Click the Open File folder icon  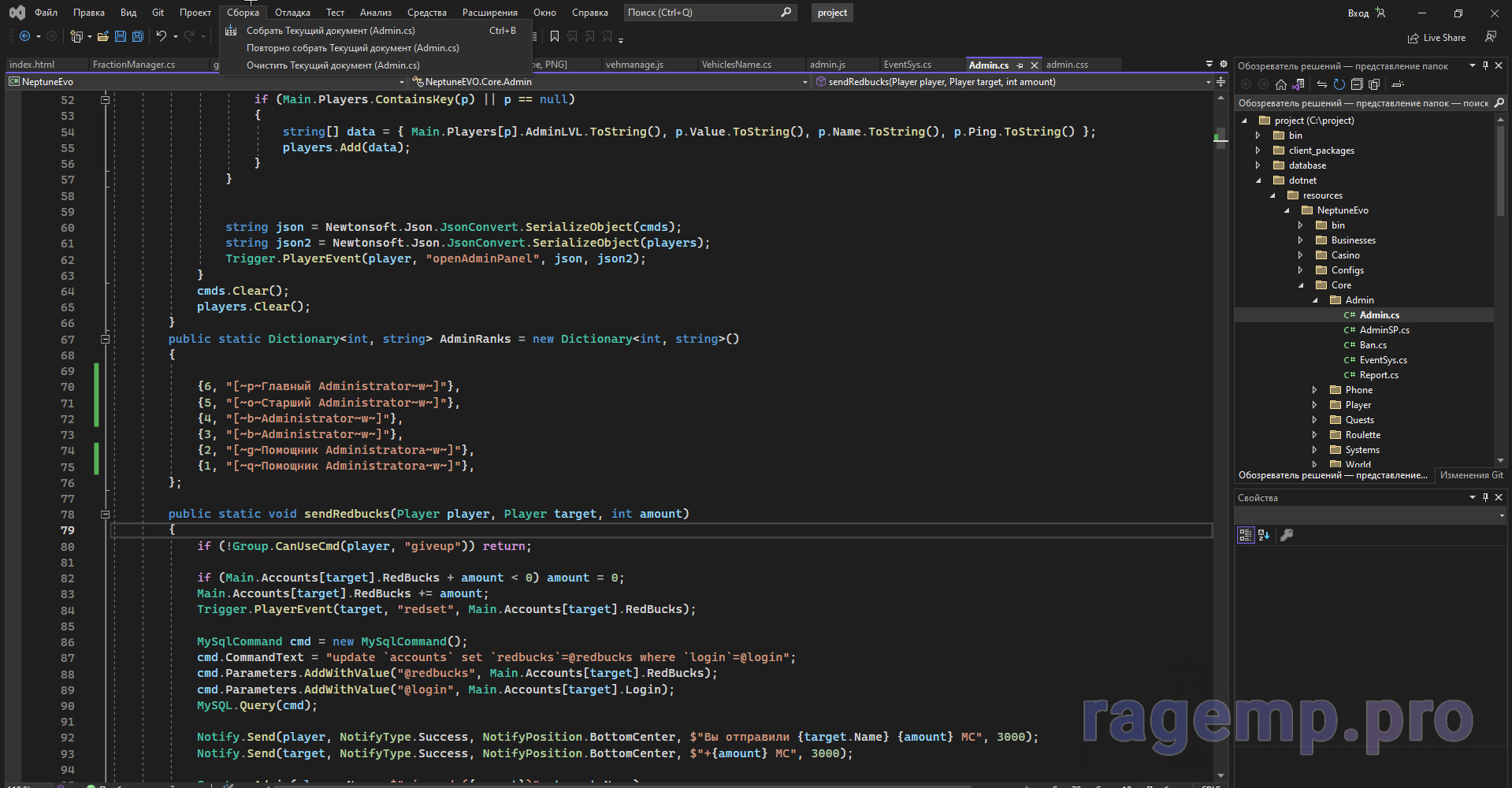pyautogui.click(x=102, y=36)
